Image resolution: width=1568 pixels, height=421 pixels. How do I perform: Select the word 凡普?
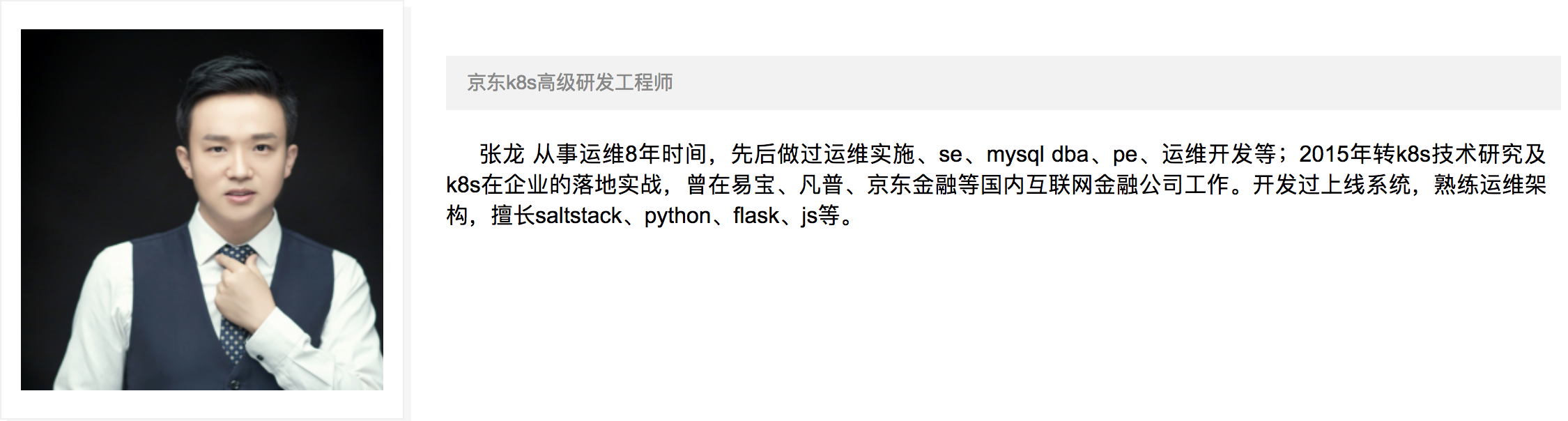[822, 185]
